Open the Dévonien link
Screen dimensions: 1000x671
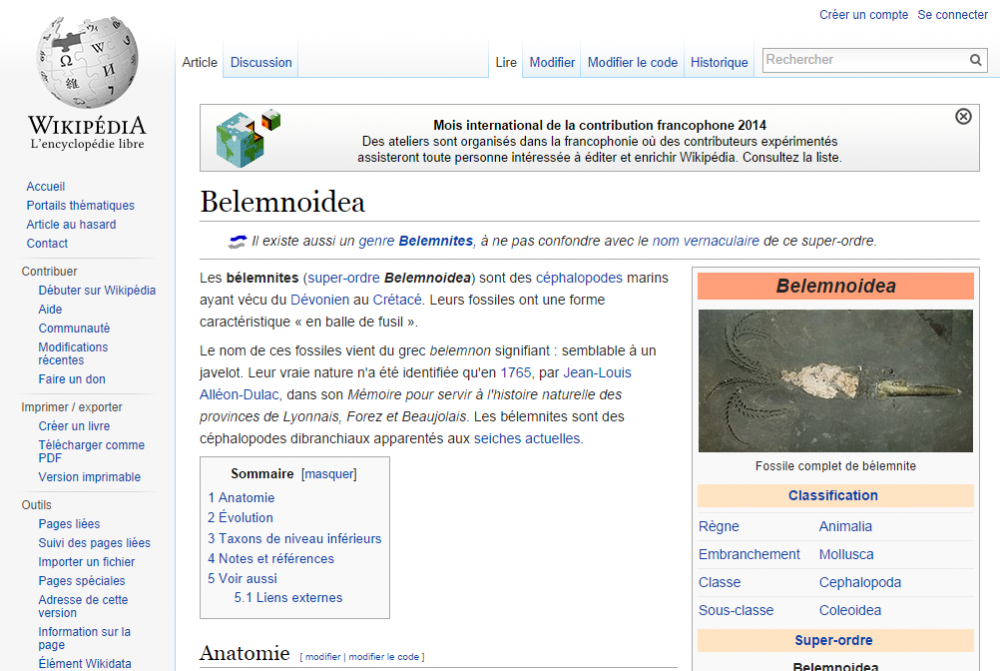pos(320,300)
